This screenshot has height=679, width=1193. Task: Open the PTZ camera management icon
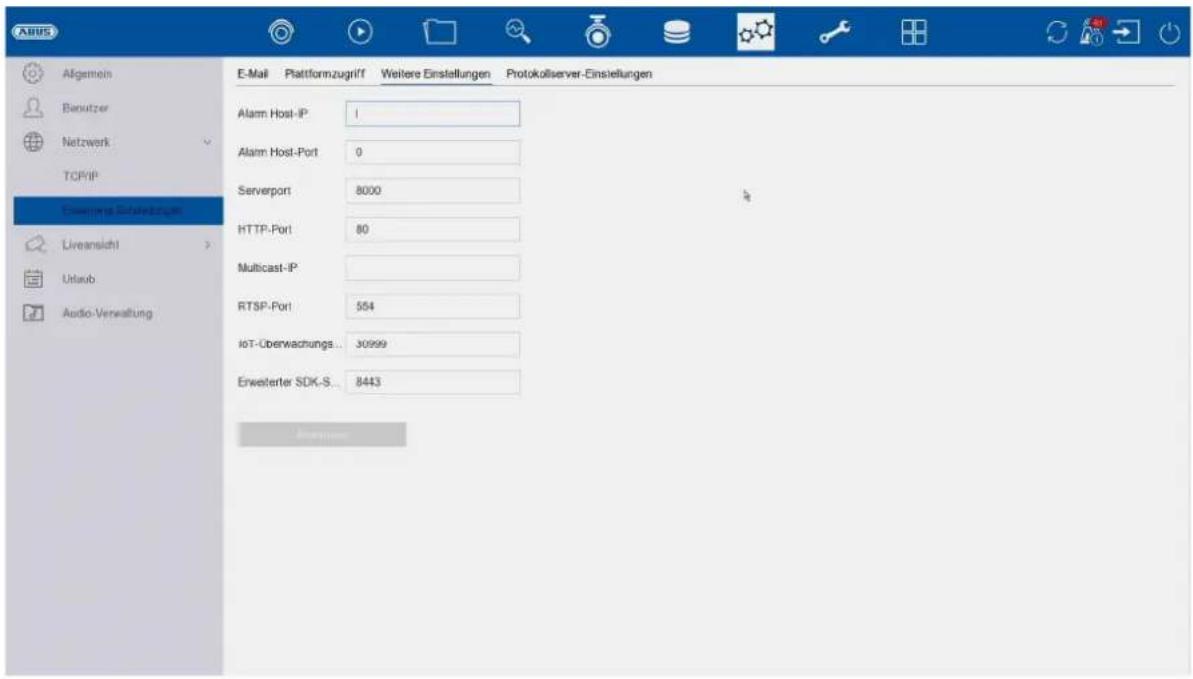coord(597,31)
